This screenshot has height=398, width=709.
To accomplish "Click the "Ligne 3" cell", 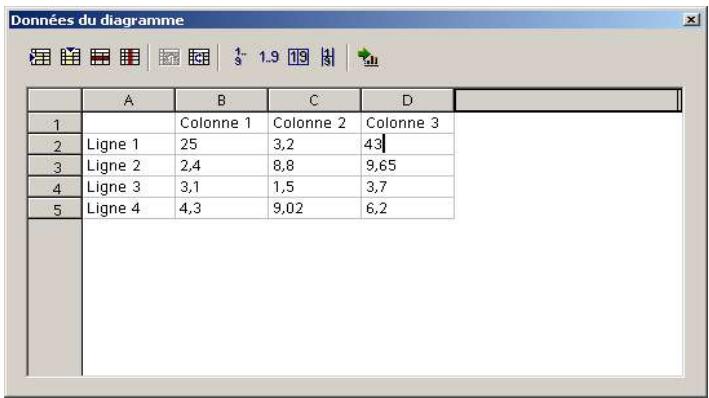I will 128,187.
